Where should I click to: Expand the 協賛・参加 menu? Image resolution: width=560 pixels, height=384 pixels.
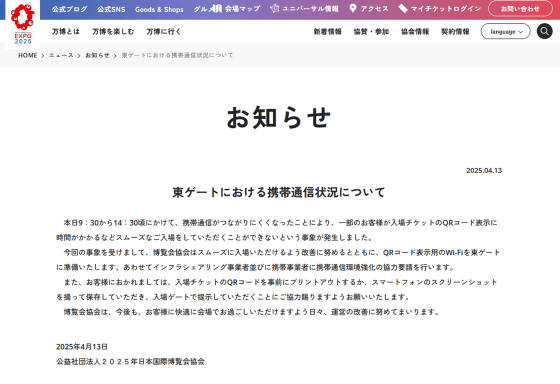pos(371,32)
